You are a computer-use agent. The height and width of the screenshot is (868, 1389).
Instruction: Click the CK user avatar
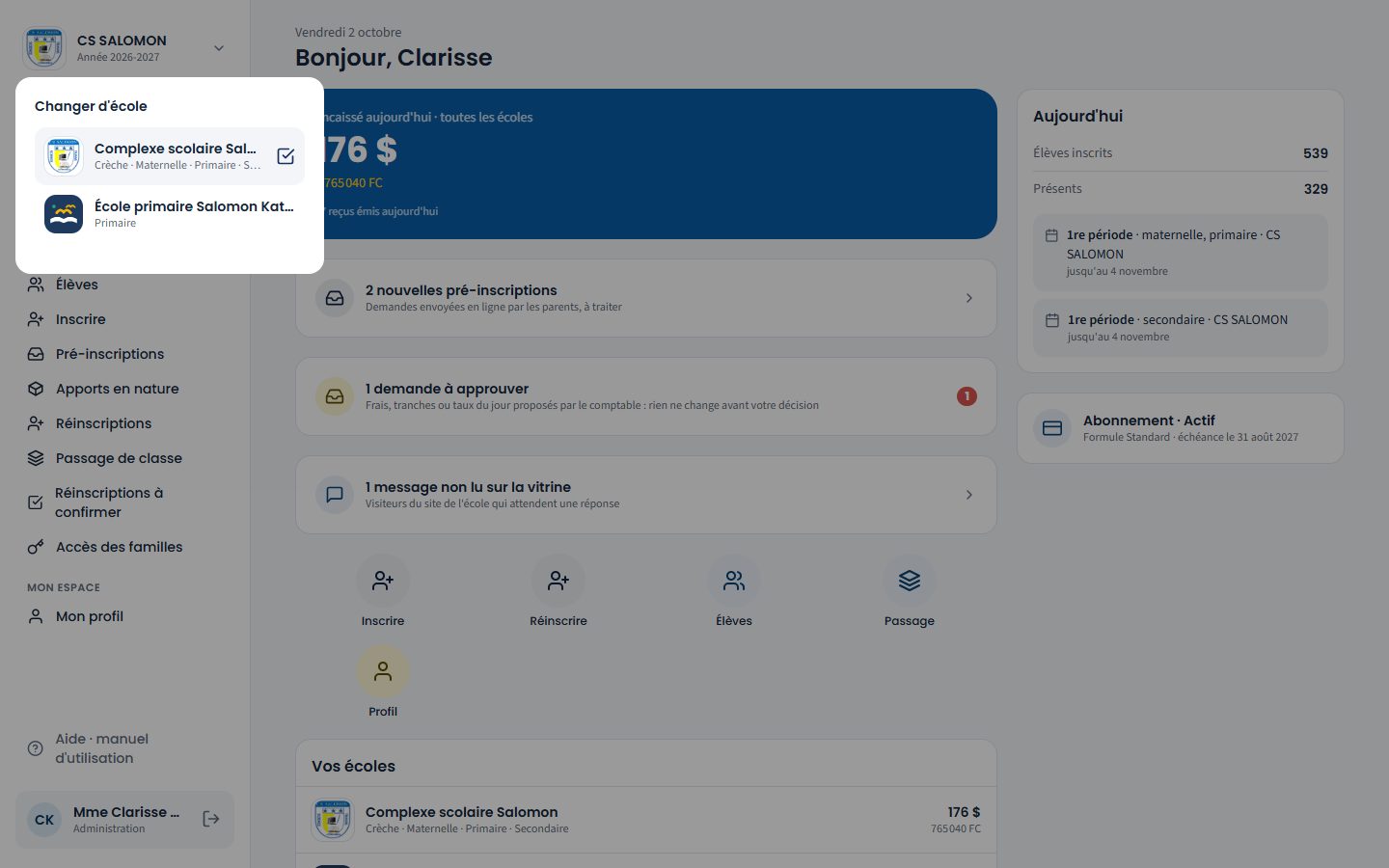coord(44,820)
